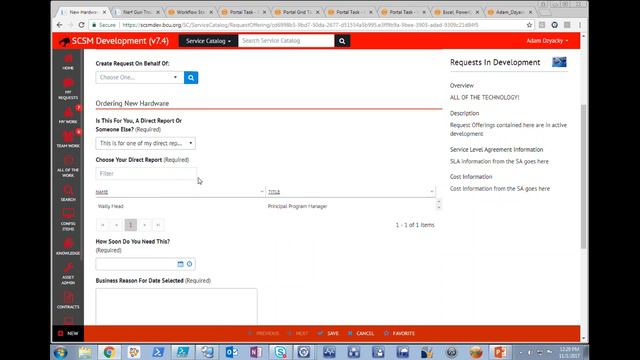Open Skype from the taskbar
The image size is (640, 360).
coord(280,352)
